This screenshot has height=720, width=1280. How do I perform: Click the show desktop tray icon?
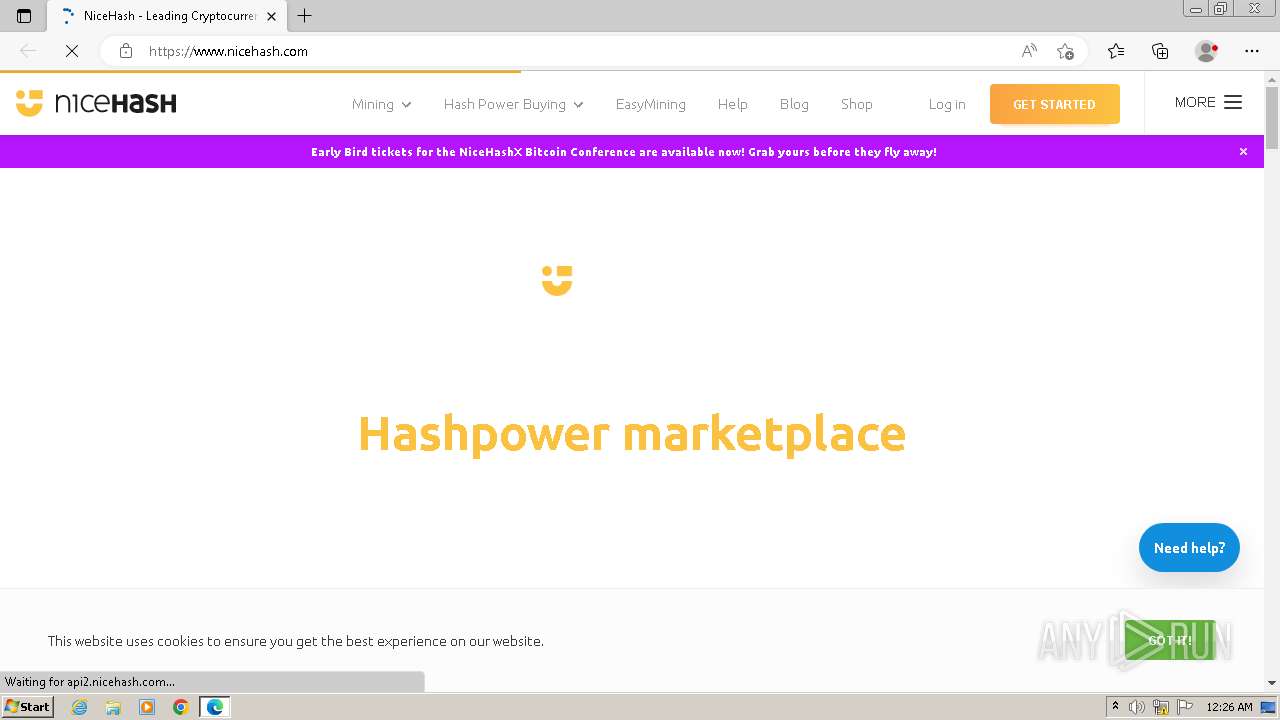tap(1268, 707)
